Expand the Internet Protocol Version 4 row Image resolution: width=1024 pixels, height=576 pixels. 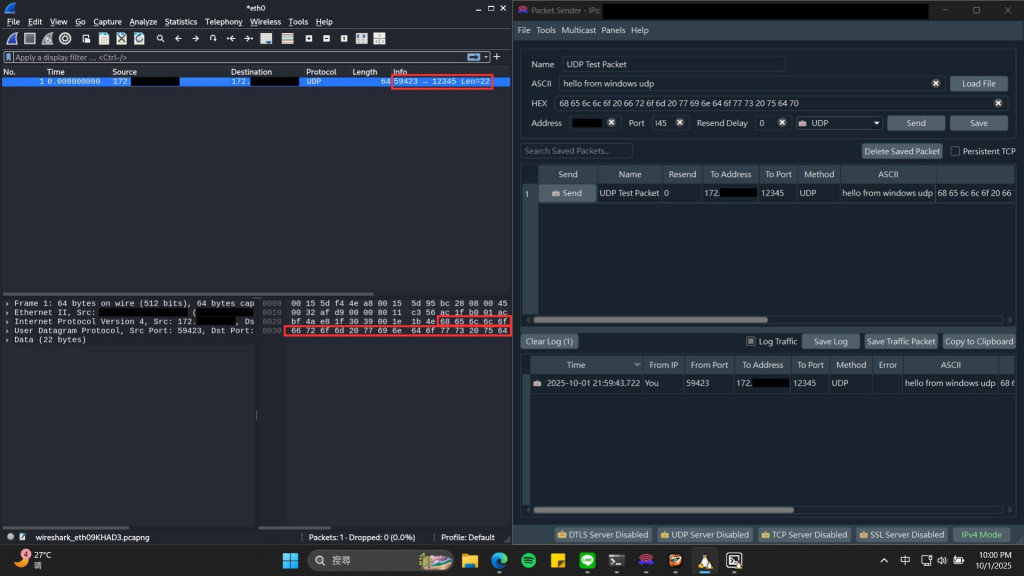(x=7, y=322)
